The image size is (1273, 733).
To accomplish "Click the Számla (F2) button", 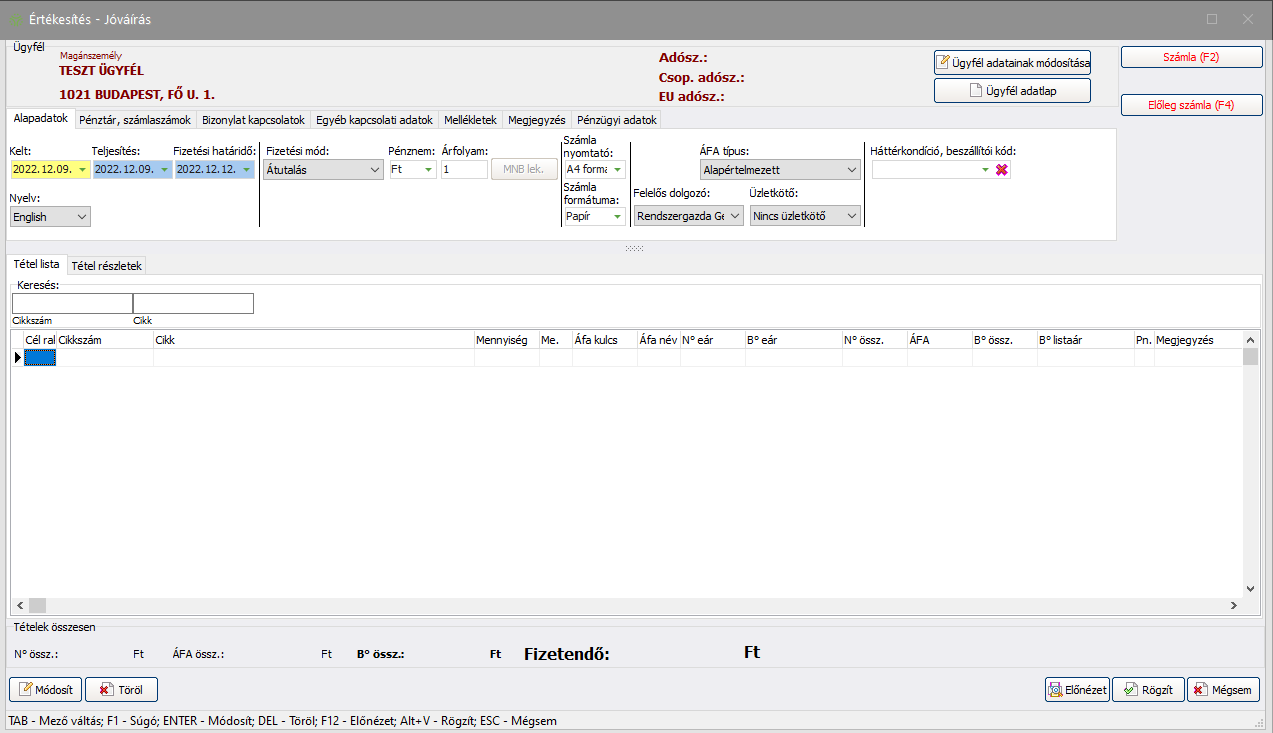I will [1191, 58].
